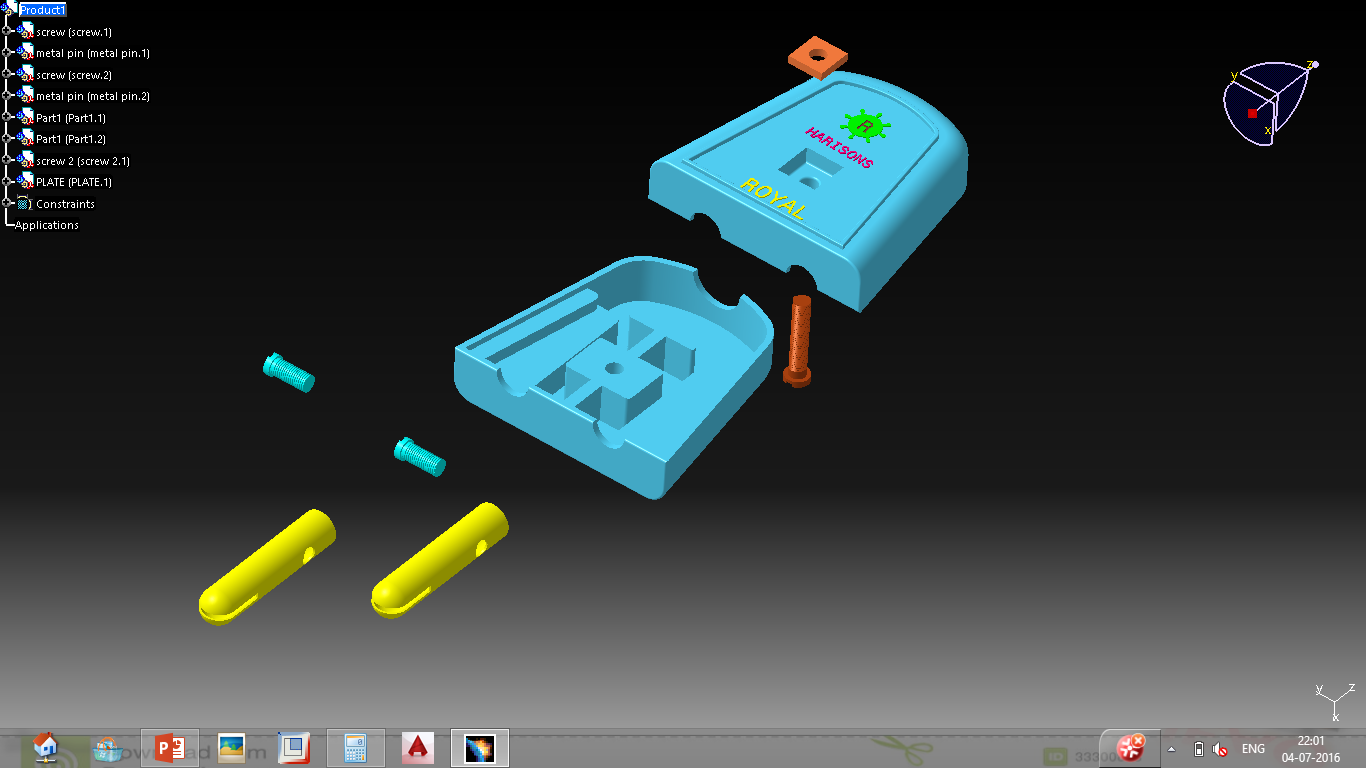The height and width of the screenshot is (768, 1366).
Task: Select the 'Constraints' label in the tree
Action: [x=65, y=204]
